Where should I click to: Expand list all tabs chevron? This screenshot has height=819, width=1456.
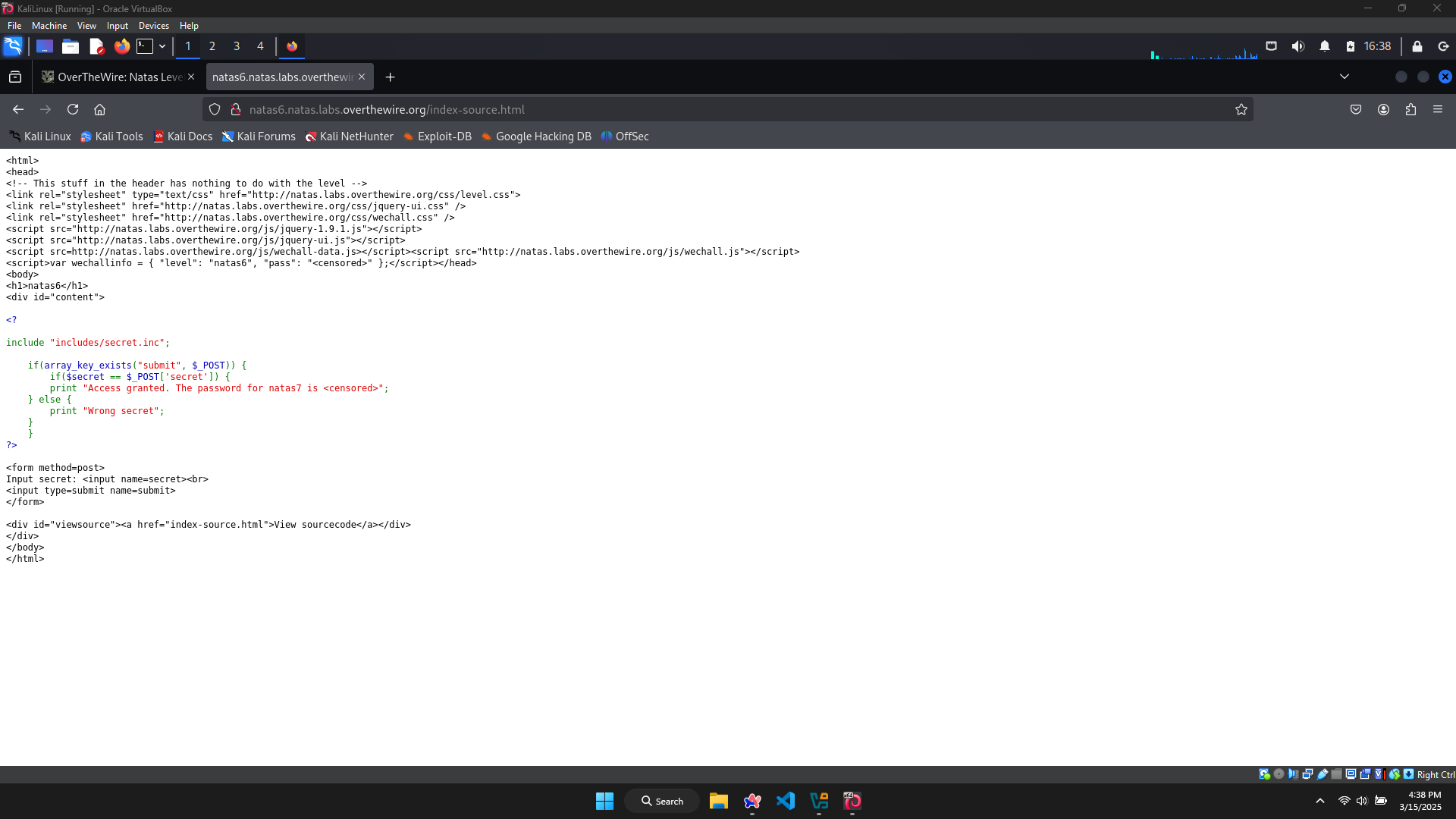[1345, 77]
